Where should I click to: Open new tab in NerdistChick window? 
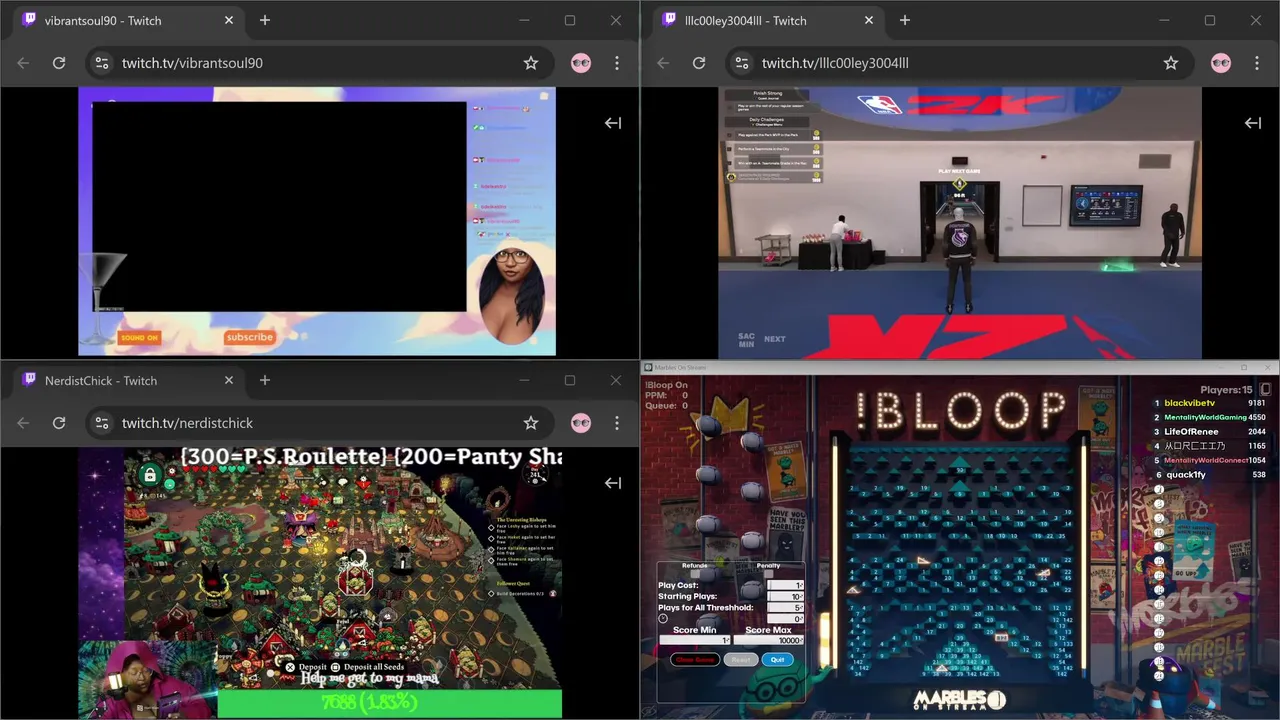pyautogui.click(x=265, y=380)
